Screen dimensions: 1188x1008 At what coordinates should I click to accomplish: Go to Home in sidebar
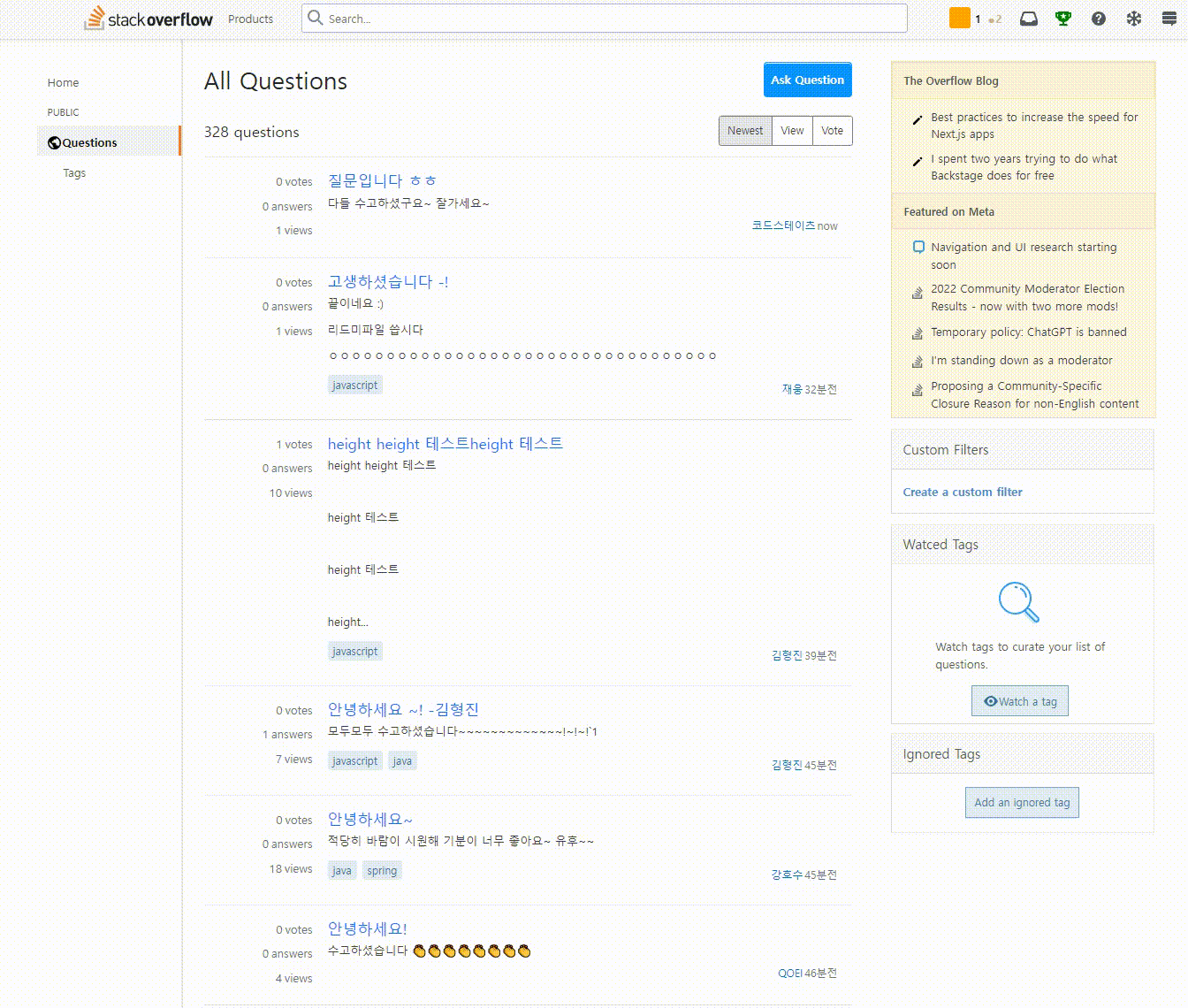click(x=63, y=82)
